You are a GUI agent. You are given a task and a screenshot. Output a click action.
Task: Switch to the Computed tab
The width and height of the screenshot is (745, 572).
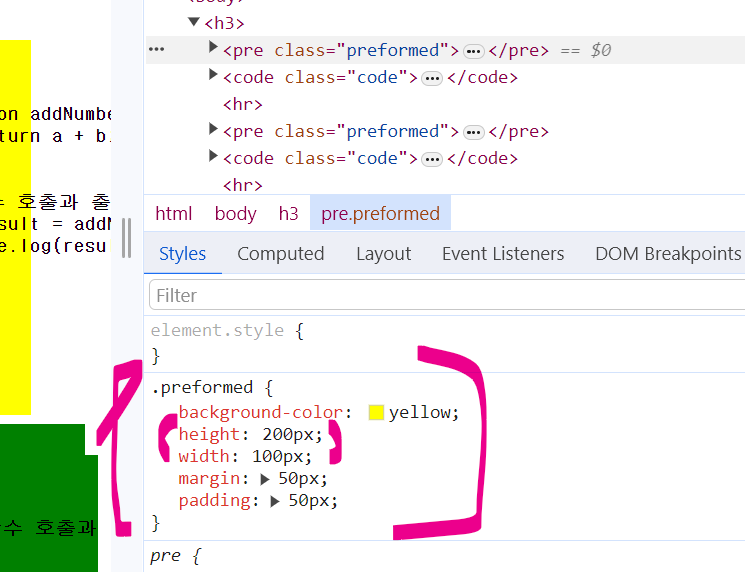[281, 254]
